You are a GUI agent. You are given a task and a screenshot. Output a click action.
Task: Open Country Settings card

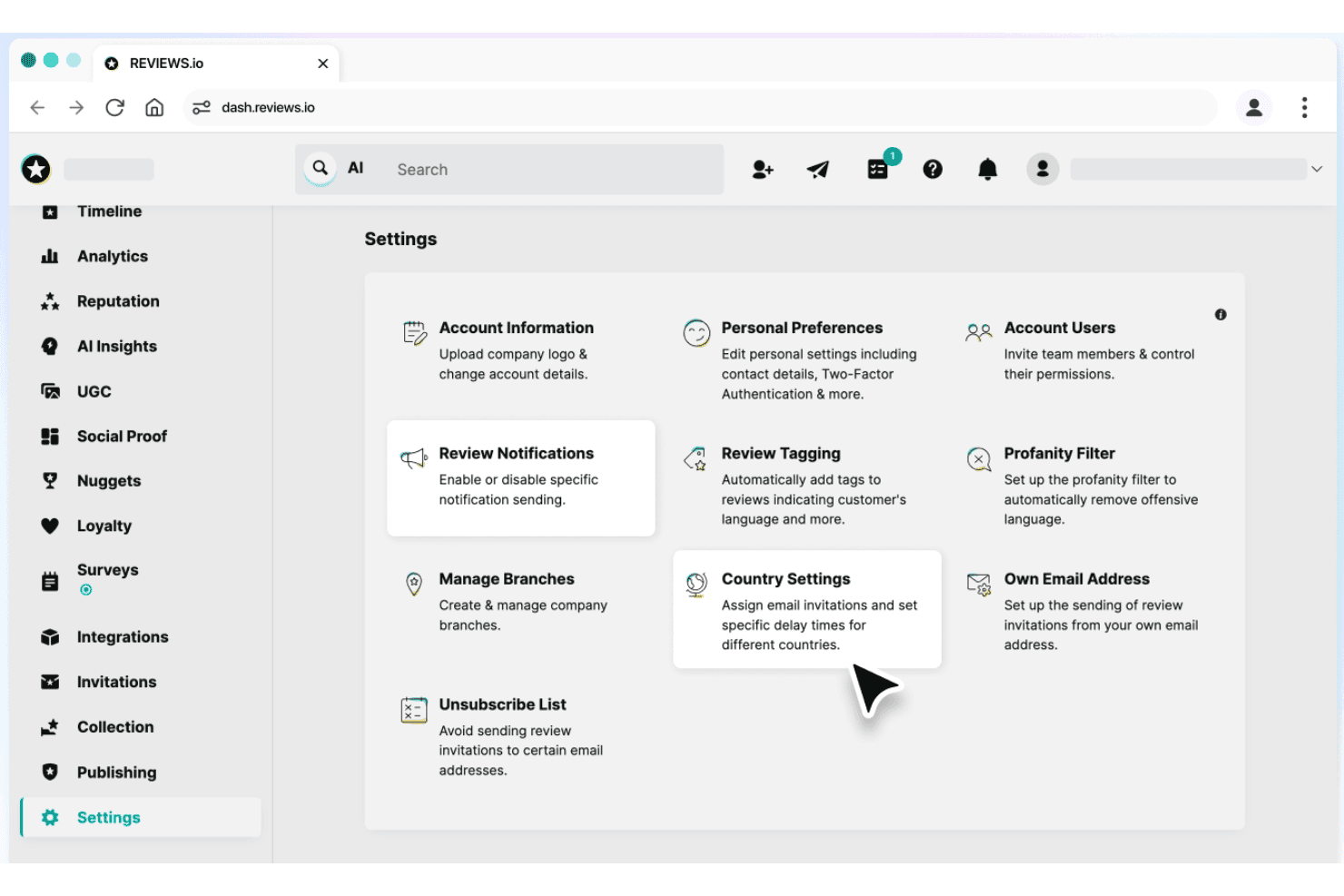pyautogui.click(x=807, y=609)
